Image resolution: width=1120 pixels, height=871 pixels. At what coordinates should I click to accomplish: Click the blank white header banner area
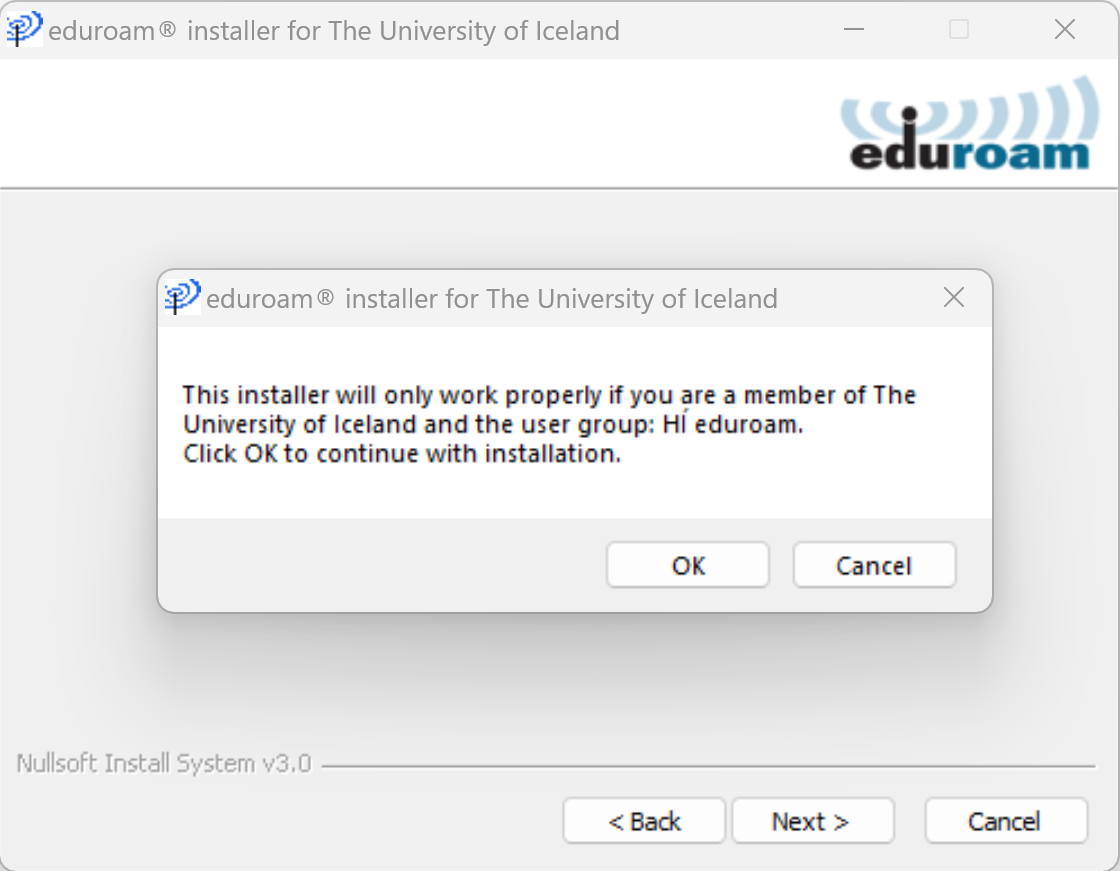414,124
